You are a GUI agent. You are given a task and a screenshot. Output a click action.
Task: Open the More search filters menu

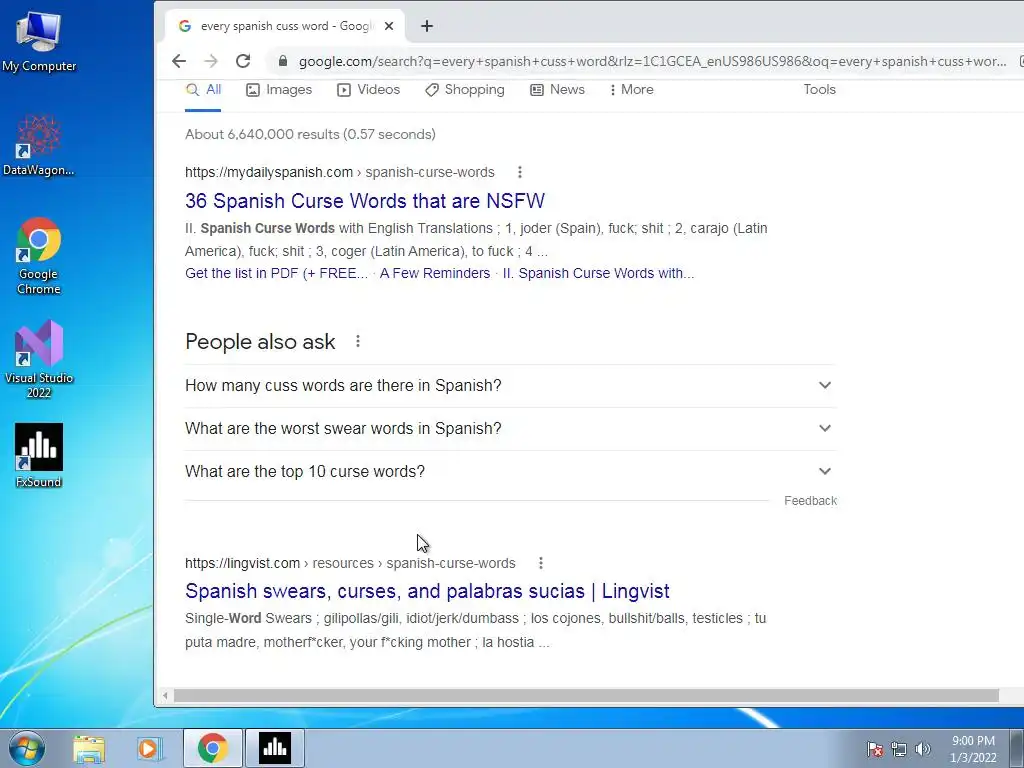tap(632, 90)
